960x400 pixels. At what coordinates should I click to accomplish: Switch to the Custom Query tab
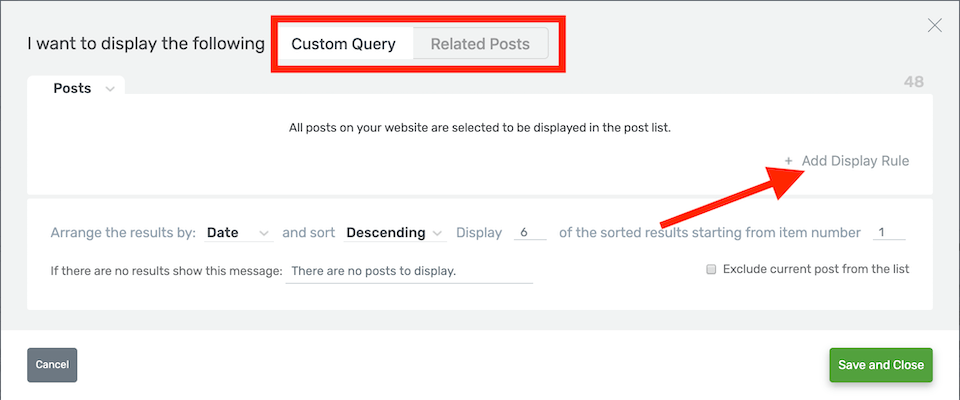343,44
